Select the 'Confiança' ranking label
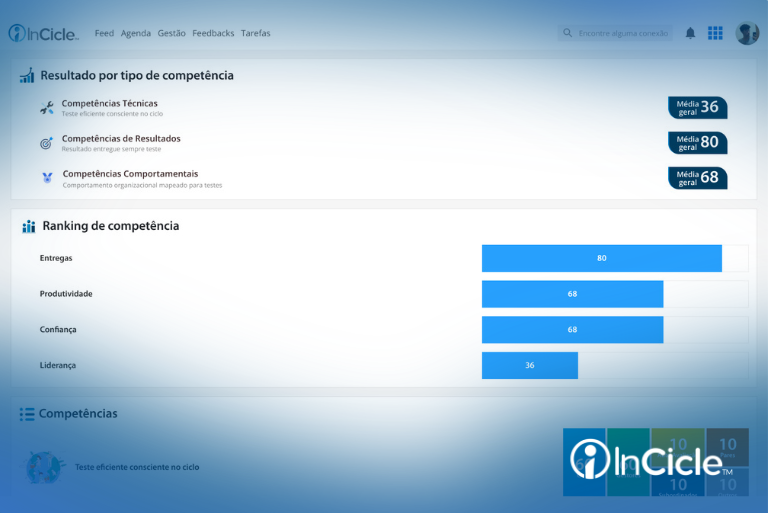 tap(58, 330)
